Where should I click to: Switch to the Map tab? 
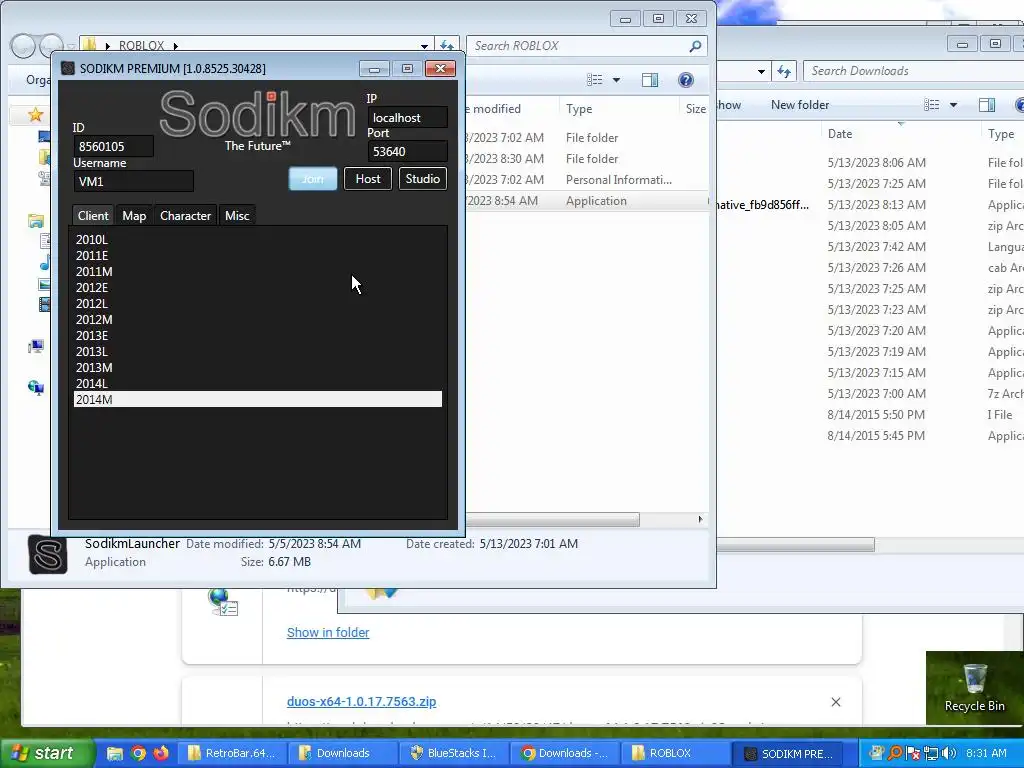point(134,216)
